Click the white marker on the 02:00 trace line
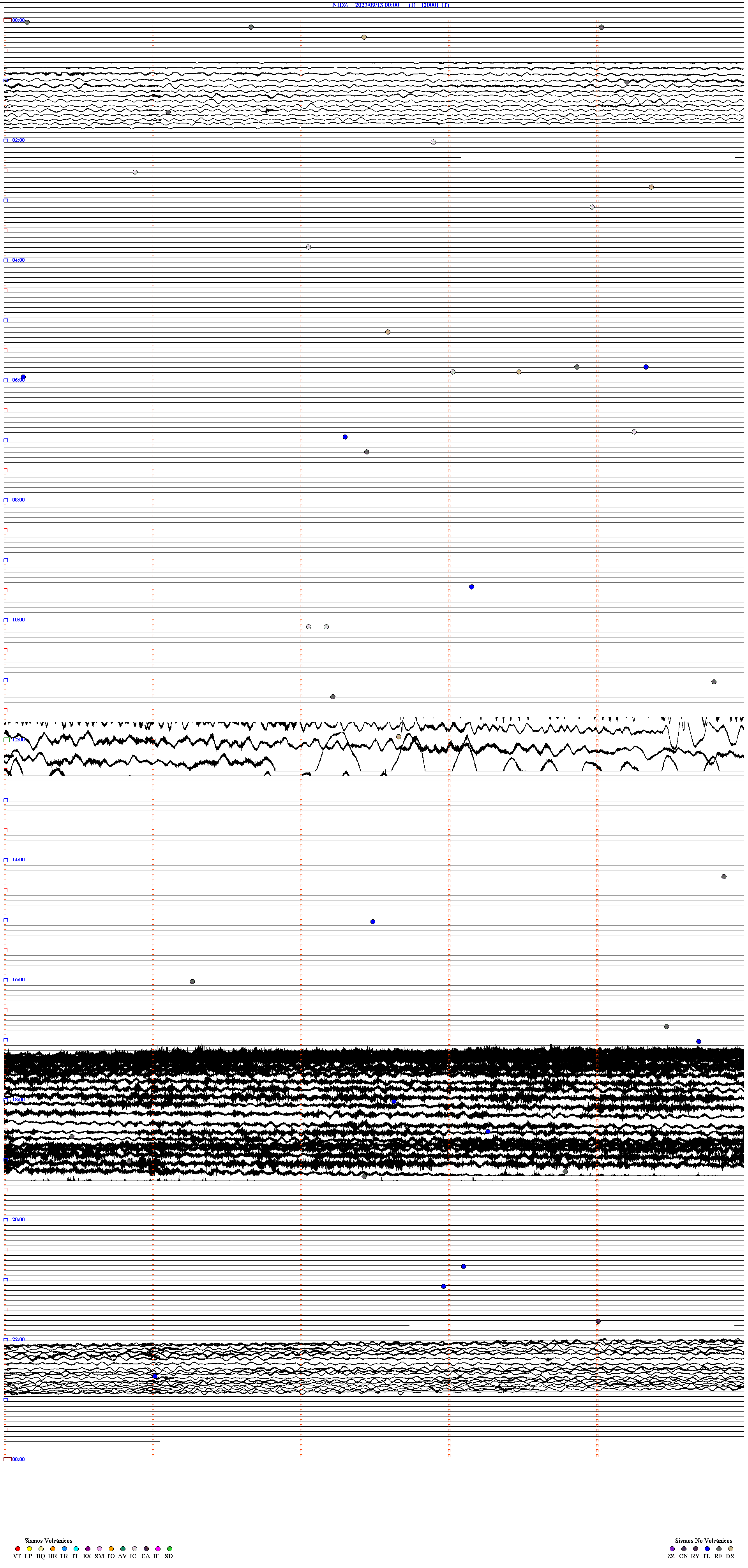 (x=434, y=142)
